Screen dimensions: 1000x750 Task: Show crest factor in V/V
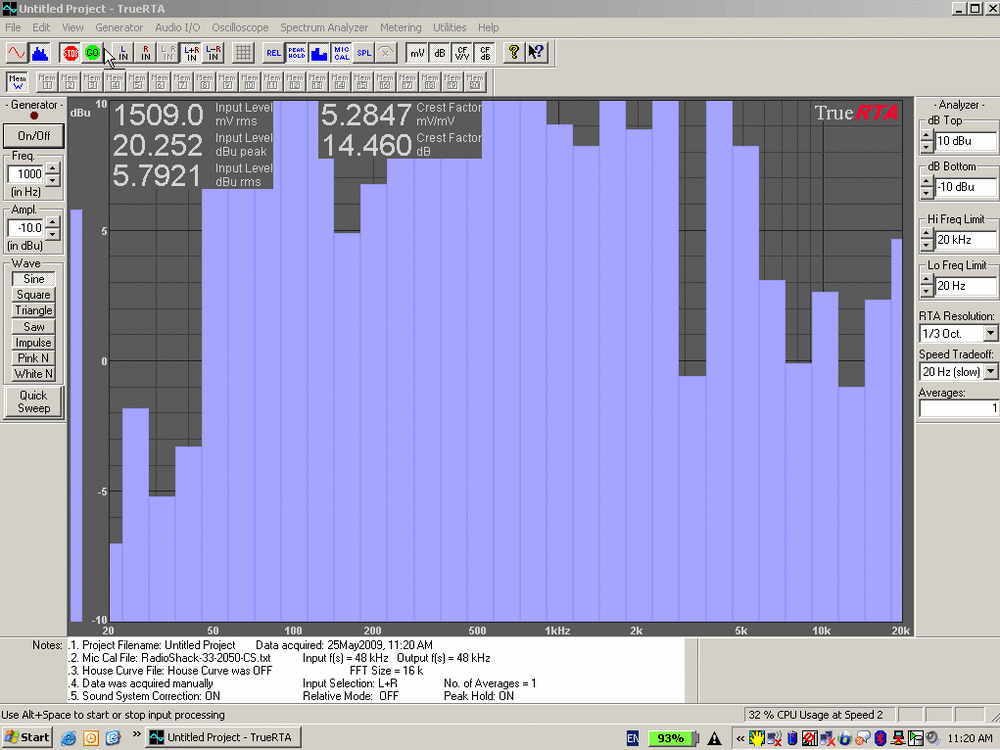(x=462, y=53)
